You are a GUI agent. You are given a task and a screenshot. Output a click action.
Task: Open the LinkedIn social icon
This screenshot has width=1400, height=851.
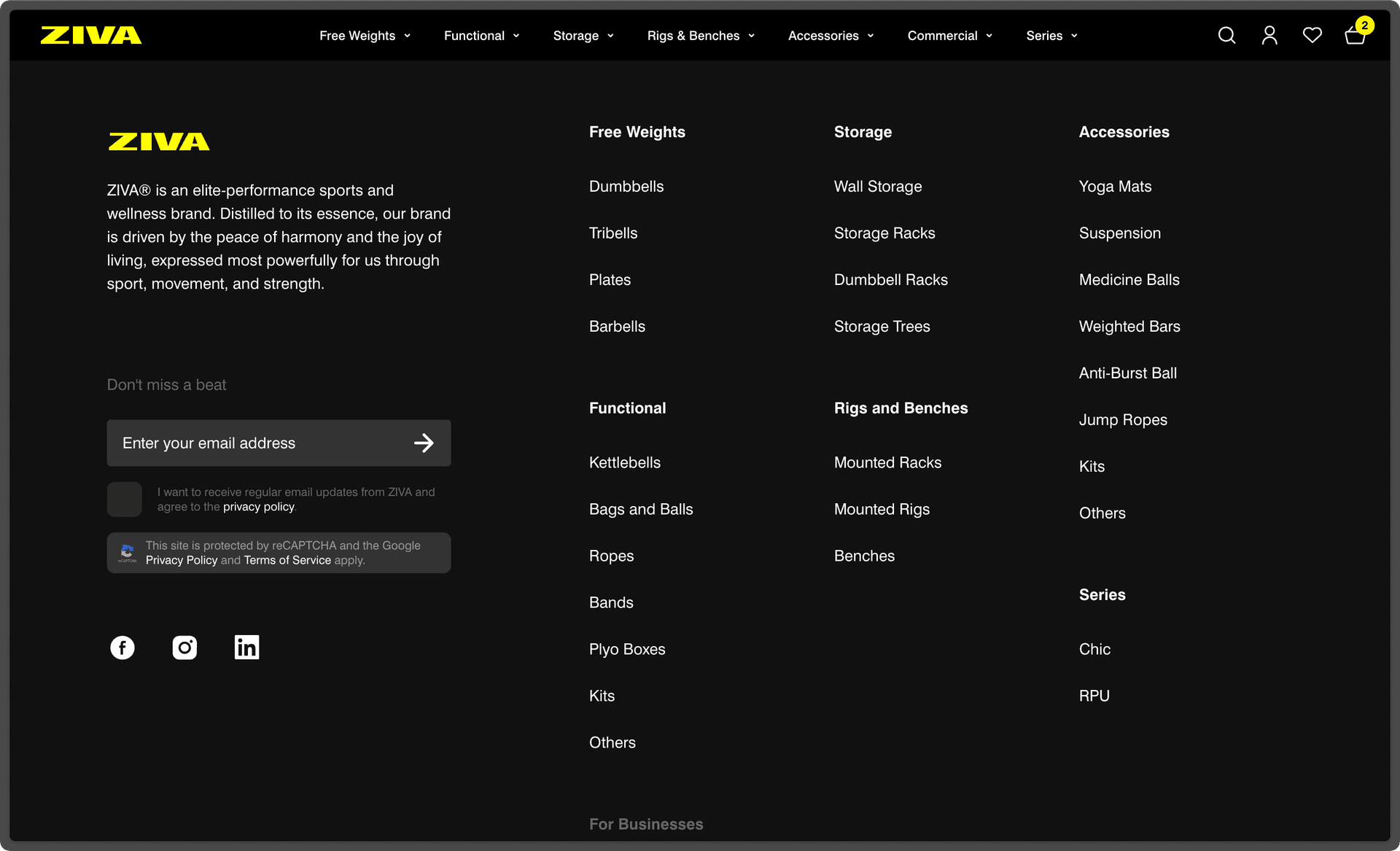click(x=246, y=648)
